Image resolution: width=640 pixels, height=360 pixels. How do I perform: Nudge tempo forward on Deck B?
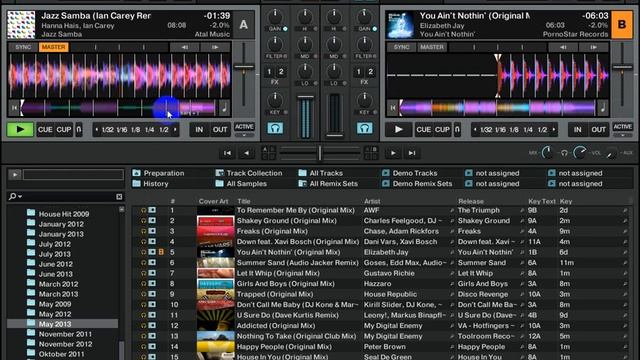click(x=593, y=47)
